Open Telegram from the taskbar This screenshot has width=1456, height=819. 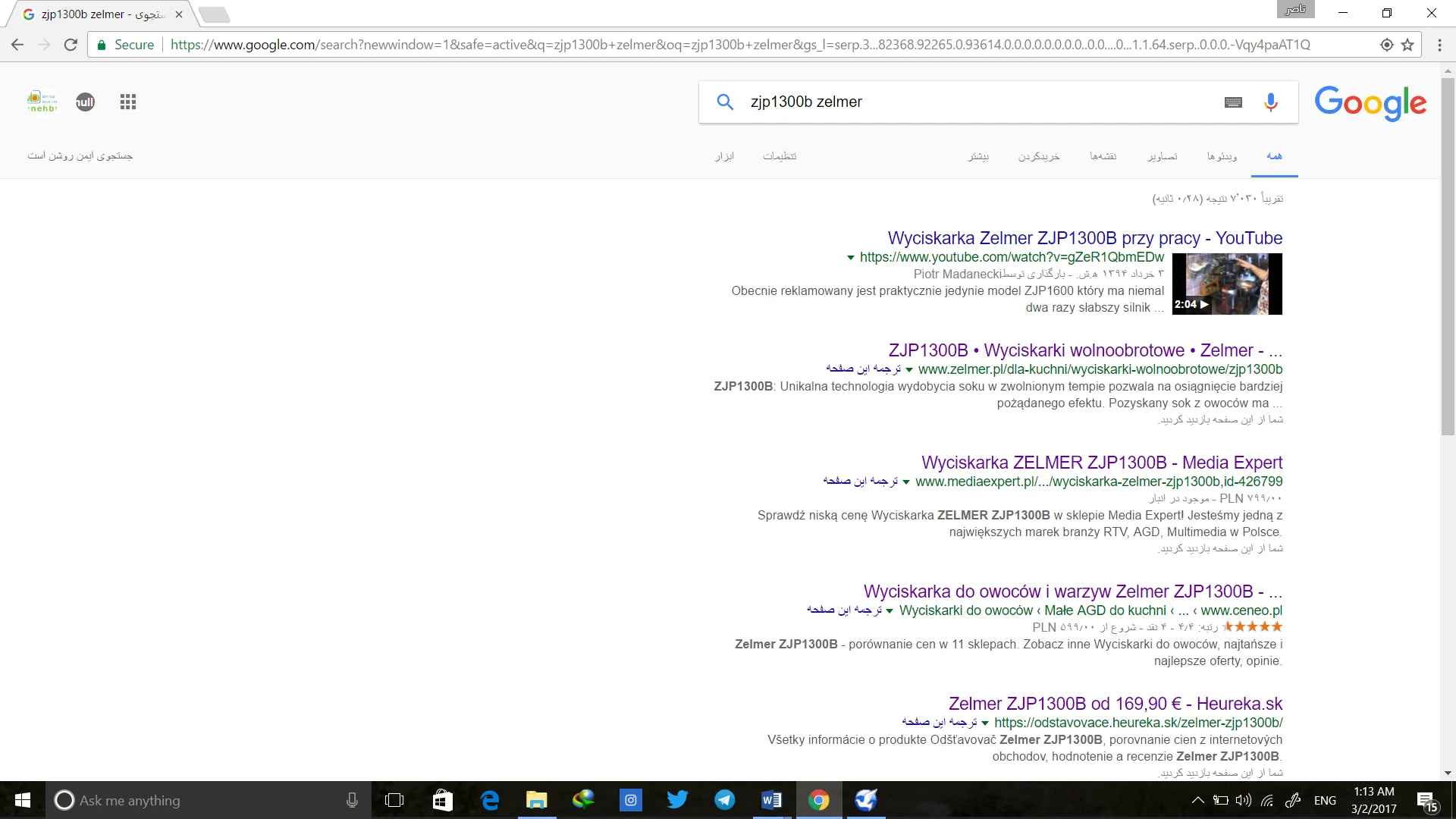pos(724,800)
